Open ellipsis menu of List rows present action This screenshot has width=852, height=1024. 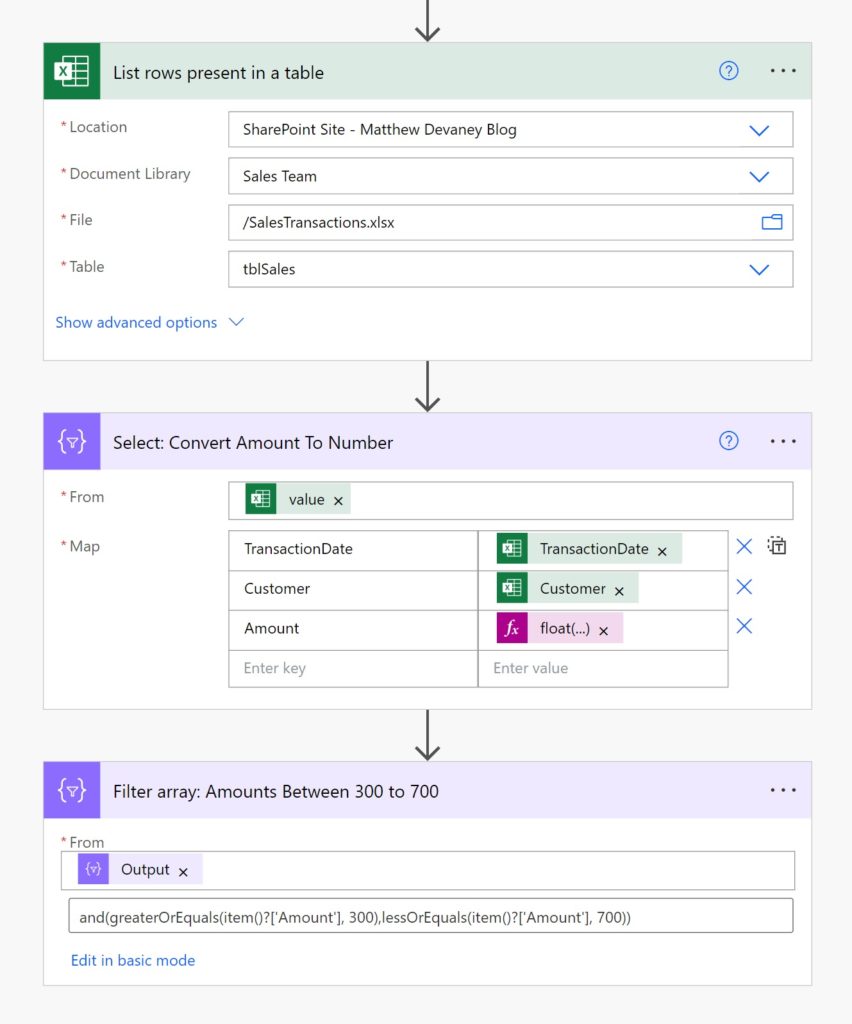tap(782, 71)
